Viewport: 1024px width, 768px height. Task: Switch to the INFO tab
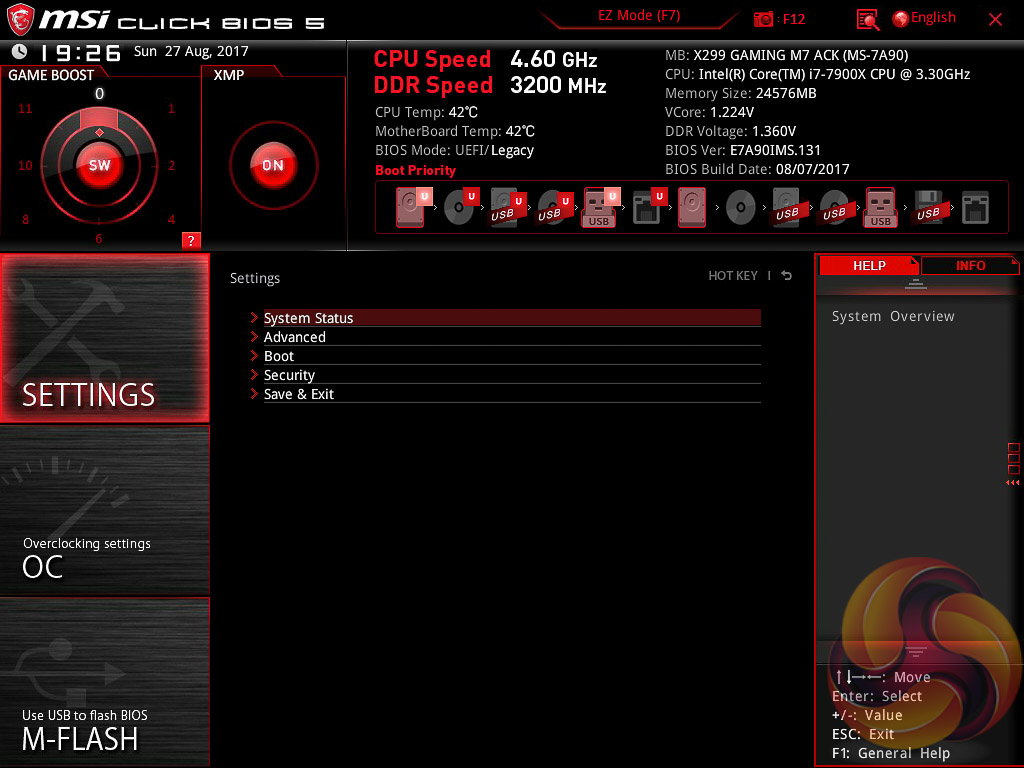[x=970, y=266]
